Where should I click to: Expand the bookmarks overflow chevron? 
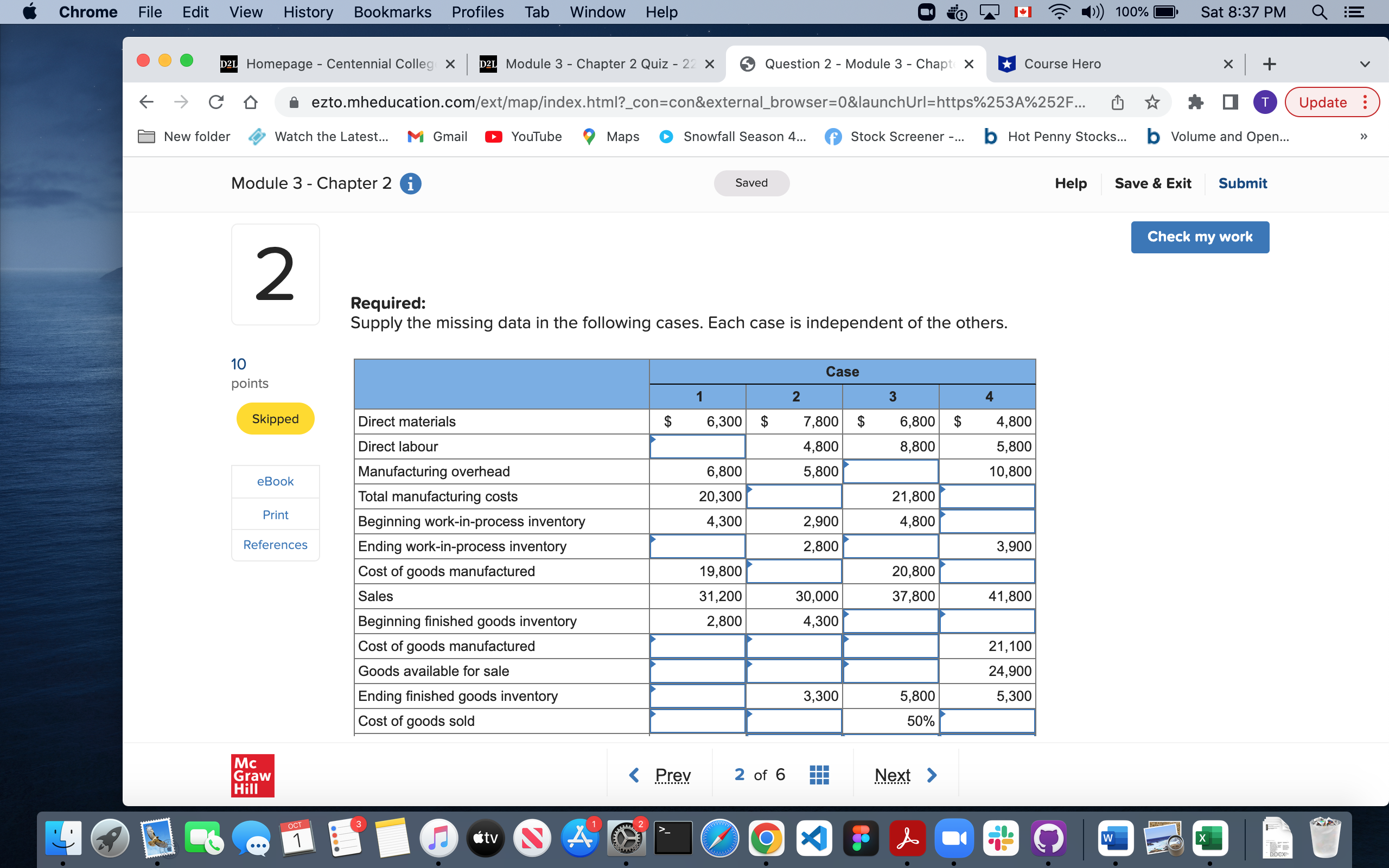pyautogui.click(x=1365, y=137)
